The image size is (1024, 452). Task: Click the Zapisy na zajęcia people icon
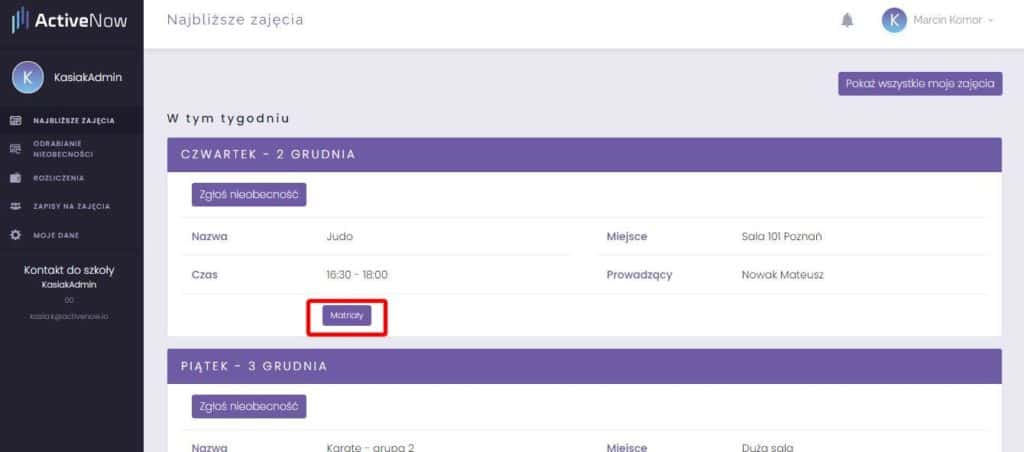(16, 206)
